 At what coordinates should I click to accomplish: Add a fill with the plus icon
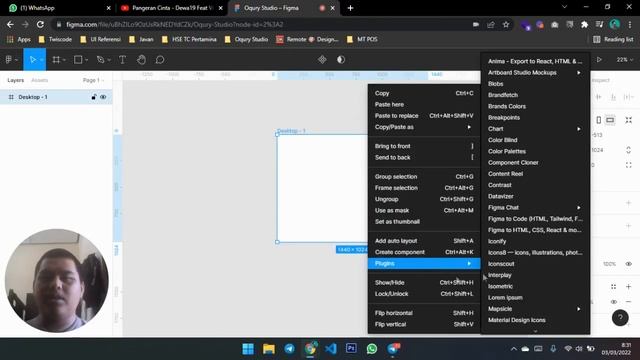point(629,287)
